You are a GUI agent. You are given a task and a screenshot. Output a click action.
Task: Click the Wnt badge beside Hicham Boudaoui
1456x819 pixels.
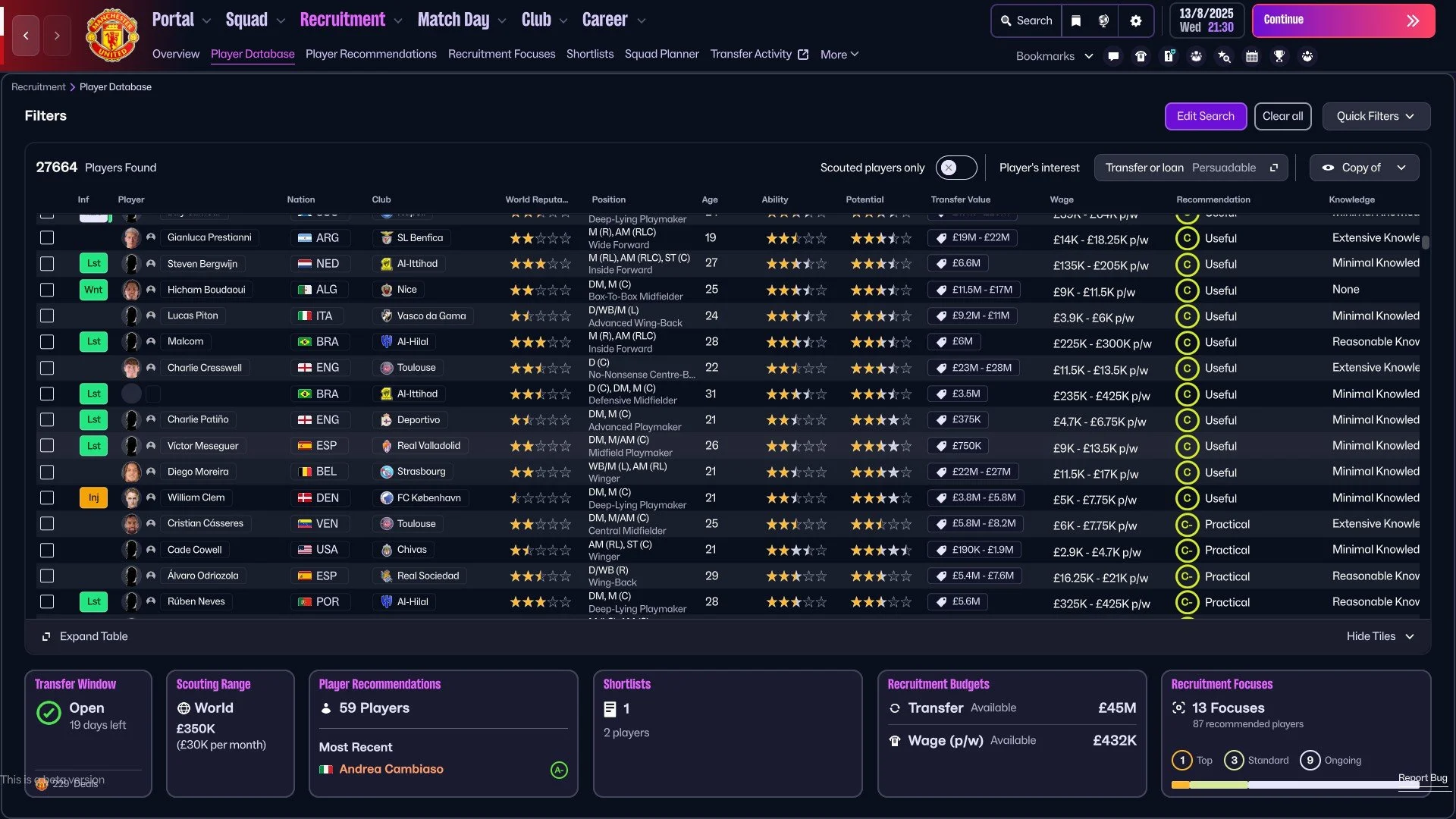click(x=94, y=290)
